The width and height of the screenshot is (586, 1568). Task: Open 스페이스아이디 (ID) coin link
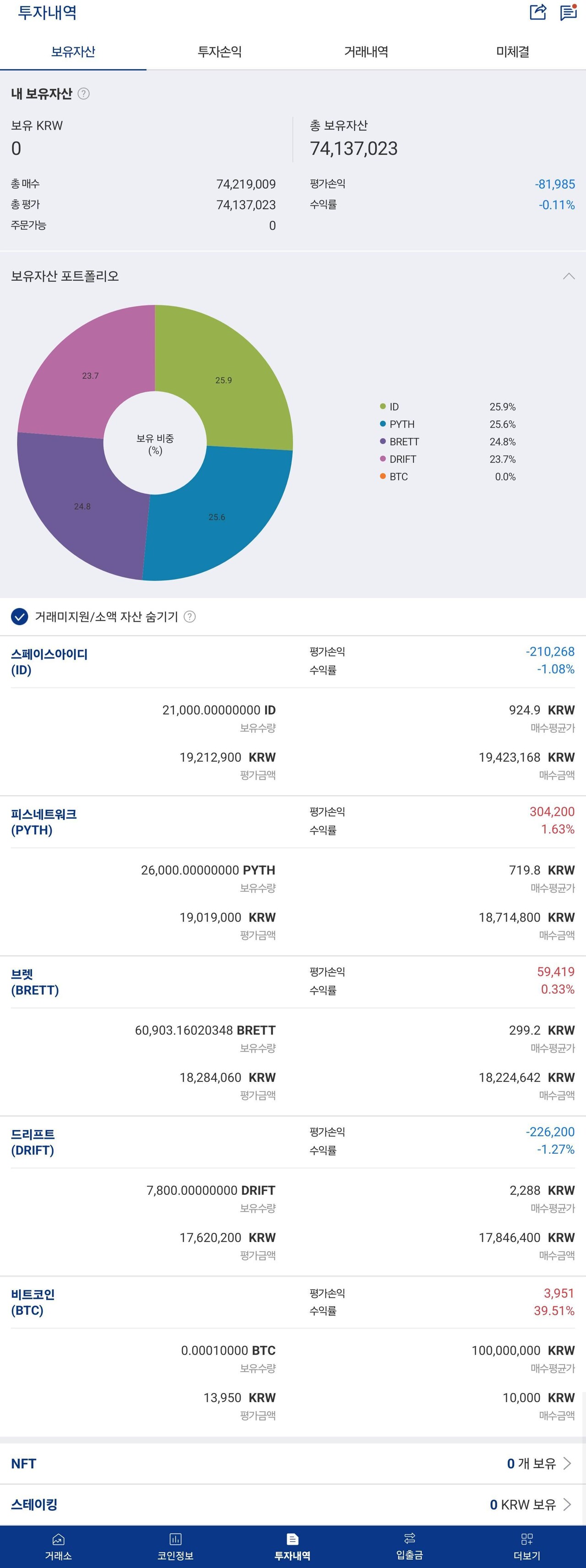[49, 662]
